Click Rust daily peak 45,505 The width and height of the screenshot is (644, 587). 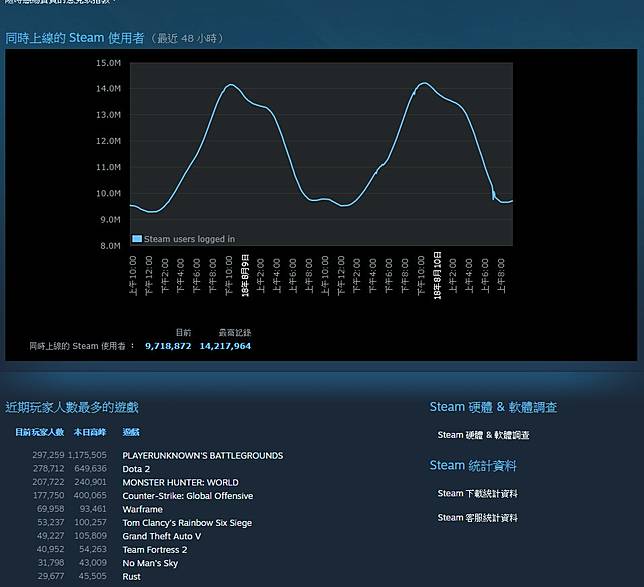93,576
